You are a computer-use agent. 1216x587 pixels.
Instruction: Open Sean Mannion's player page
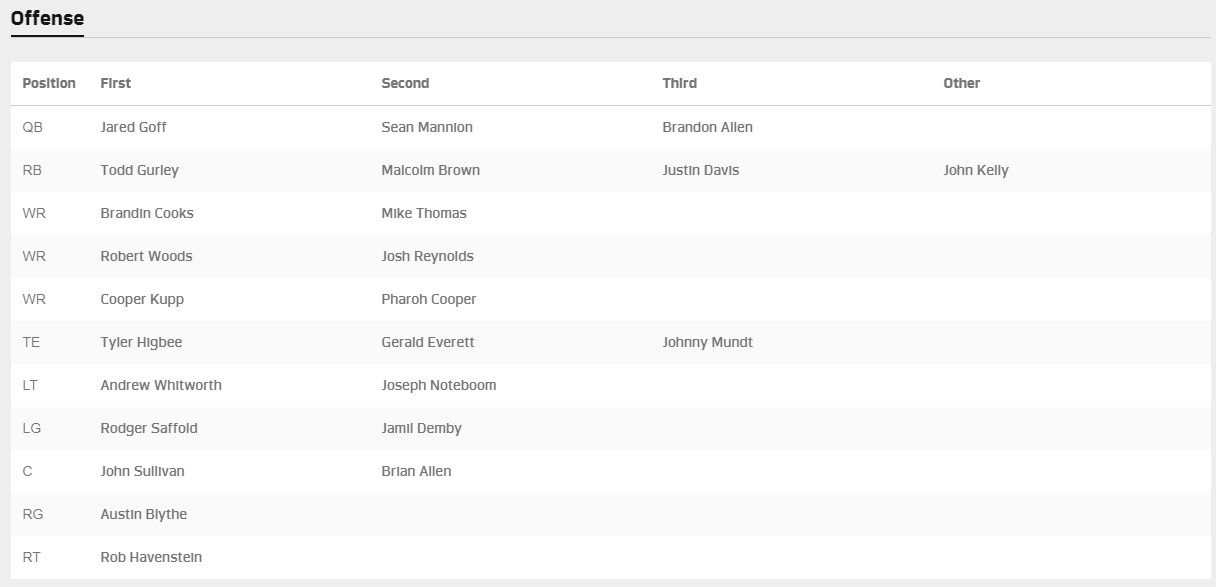[x=427, y=127]
